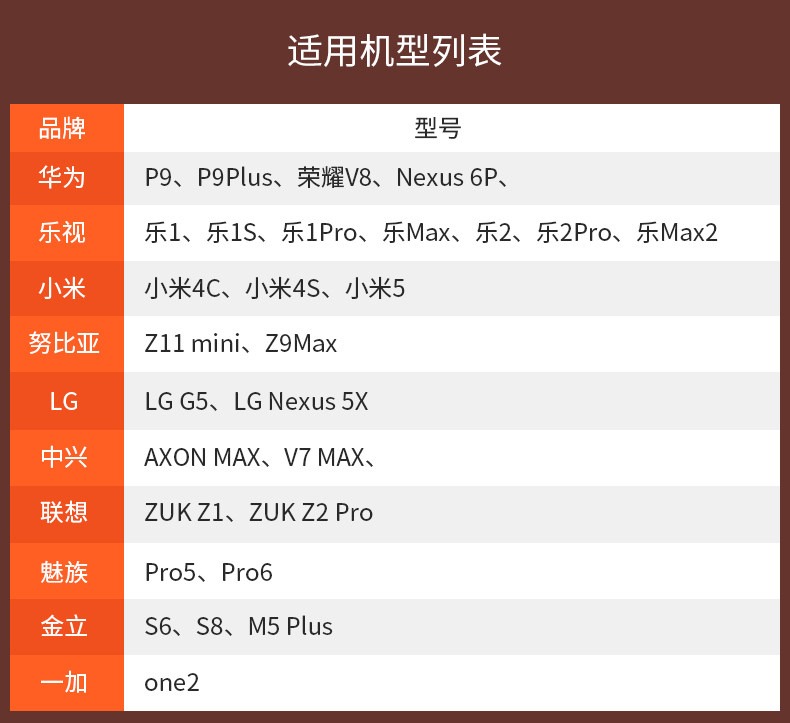Select the models row S6、S8、M5 Plus
The width and height of the screenshot is (790, 723).
[451, 627]
